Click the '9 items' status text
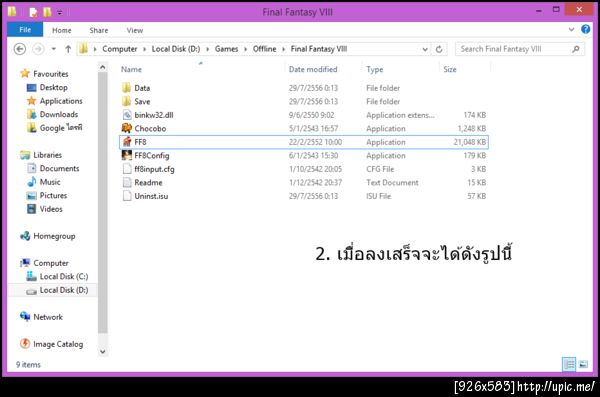The width and height of the screenshot is (600, 397). click(28, 364)
